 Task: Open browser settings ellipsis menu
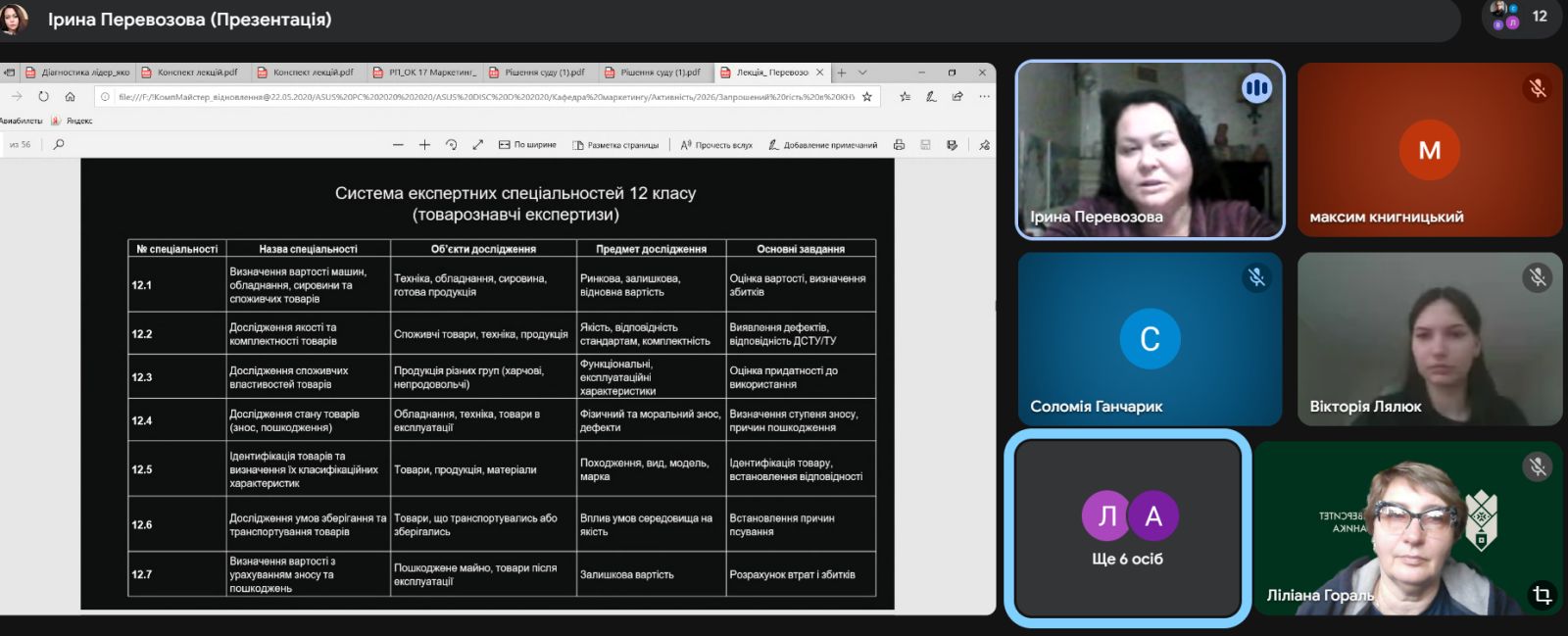[x=984, y=97]
